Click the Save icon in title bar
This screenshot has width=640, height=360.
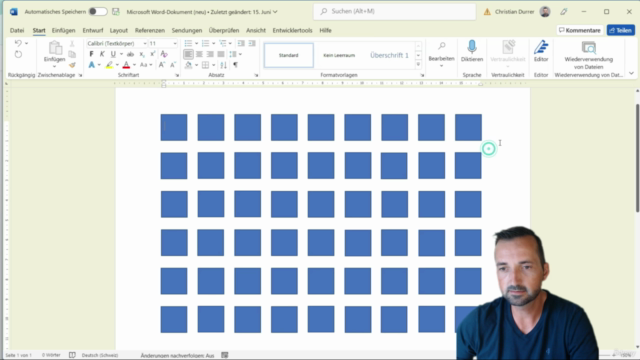coord(116,11)
